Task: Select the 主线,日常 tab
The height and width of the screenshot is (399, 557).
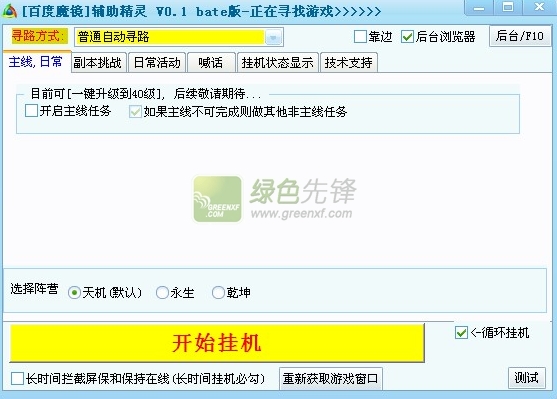Action: point(36,62)
